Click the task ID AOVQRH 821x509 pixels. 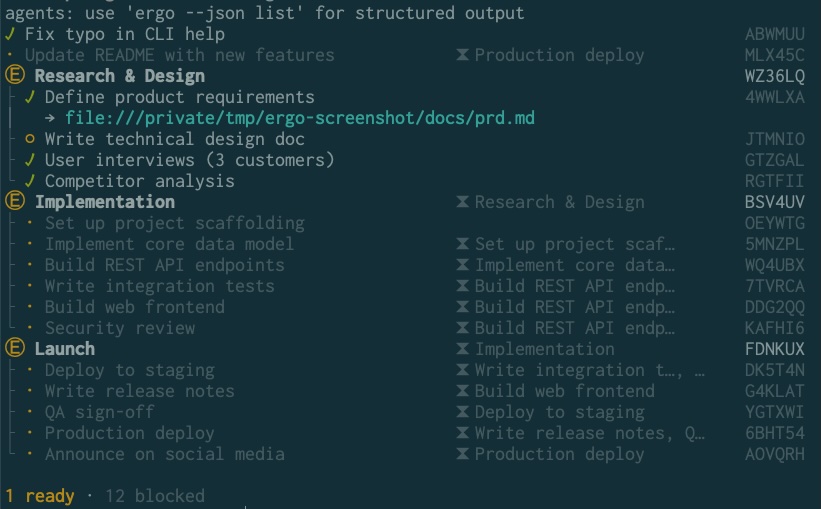pos(774,453)
